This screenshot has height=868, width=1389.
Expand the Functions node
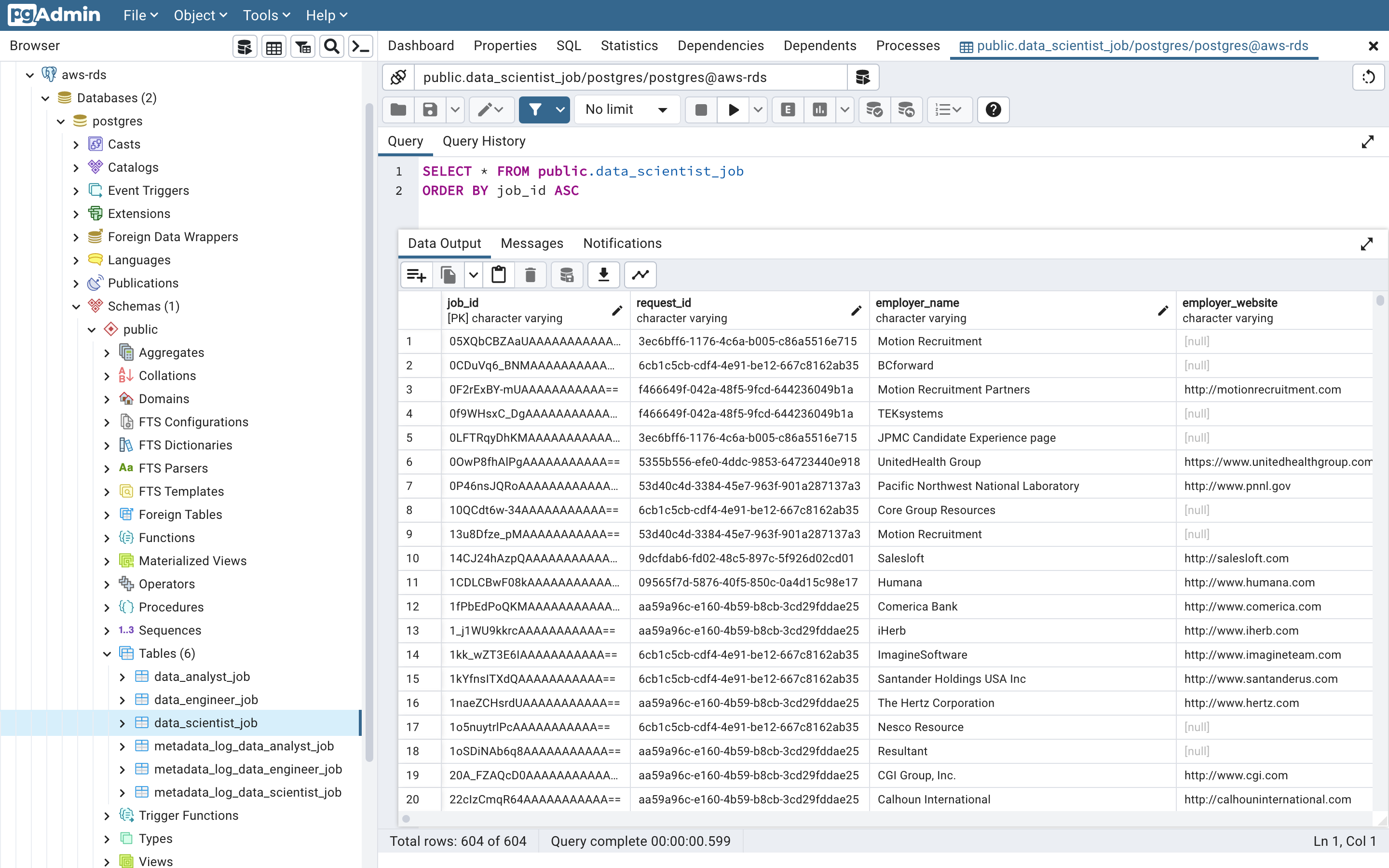(x=107, y=539)
